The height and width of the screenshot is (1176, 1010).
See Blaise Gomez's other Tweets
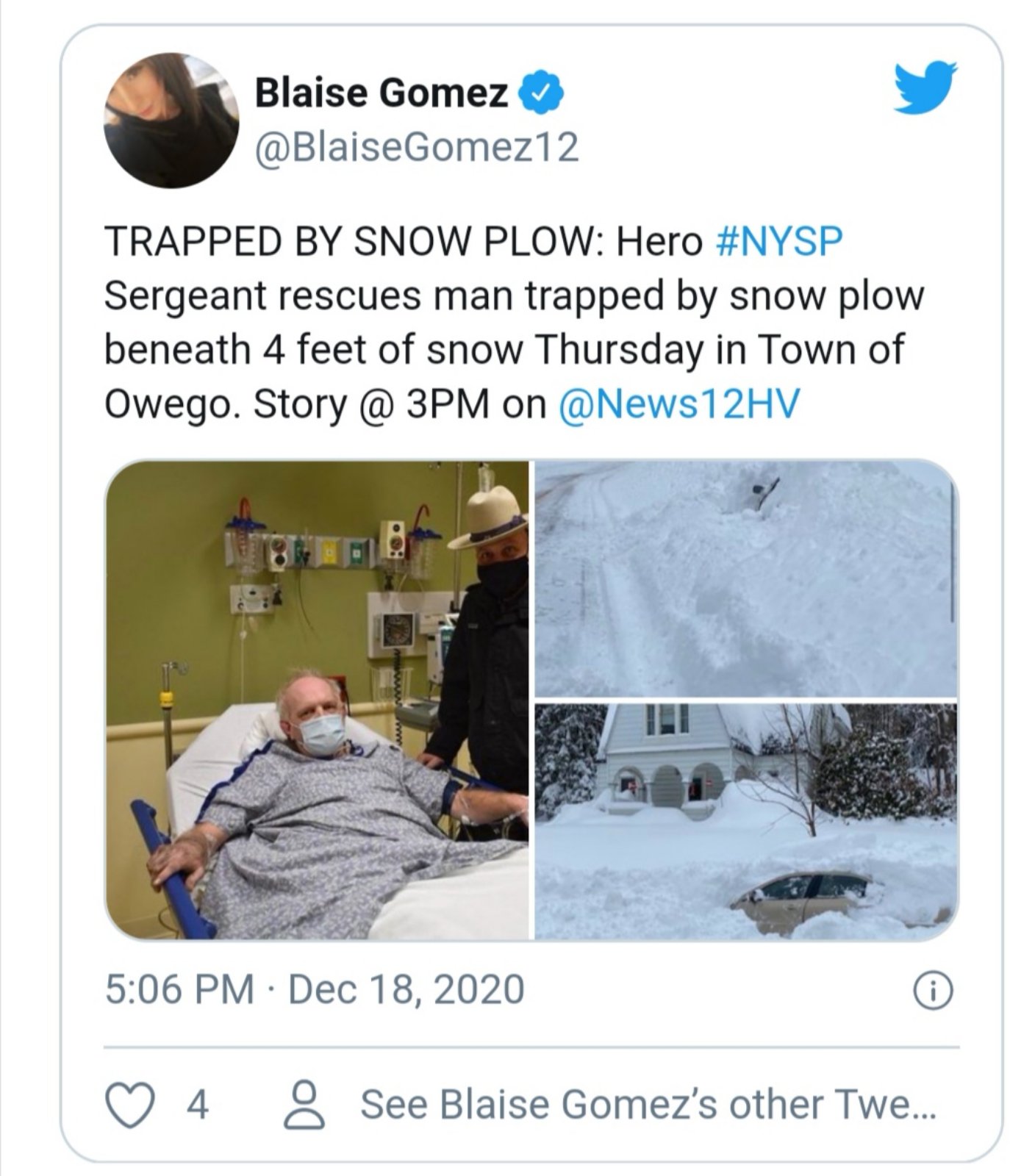pyautogui.click(x=648, y=1104)
